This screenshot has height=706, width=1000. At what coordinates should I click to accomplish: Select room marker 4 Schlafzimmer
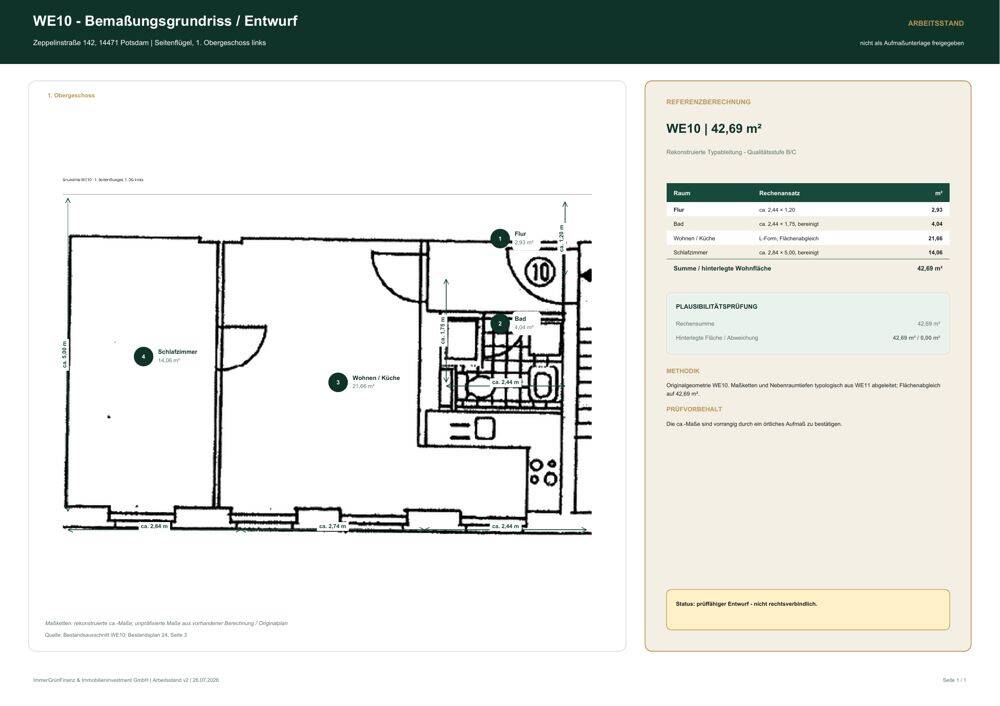[x=143, y=357]
